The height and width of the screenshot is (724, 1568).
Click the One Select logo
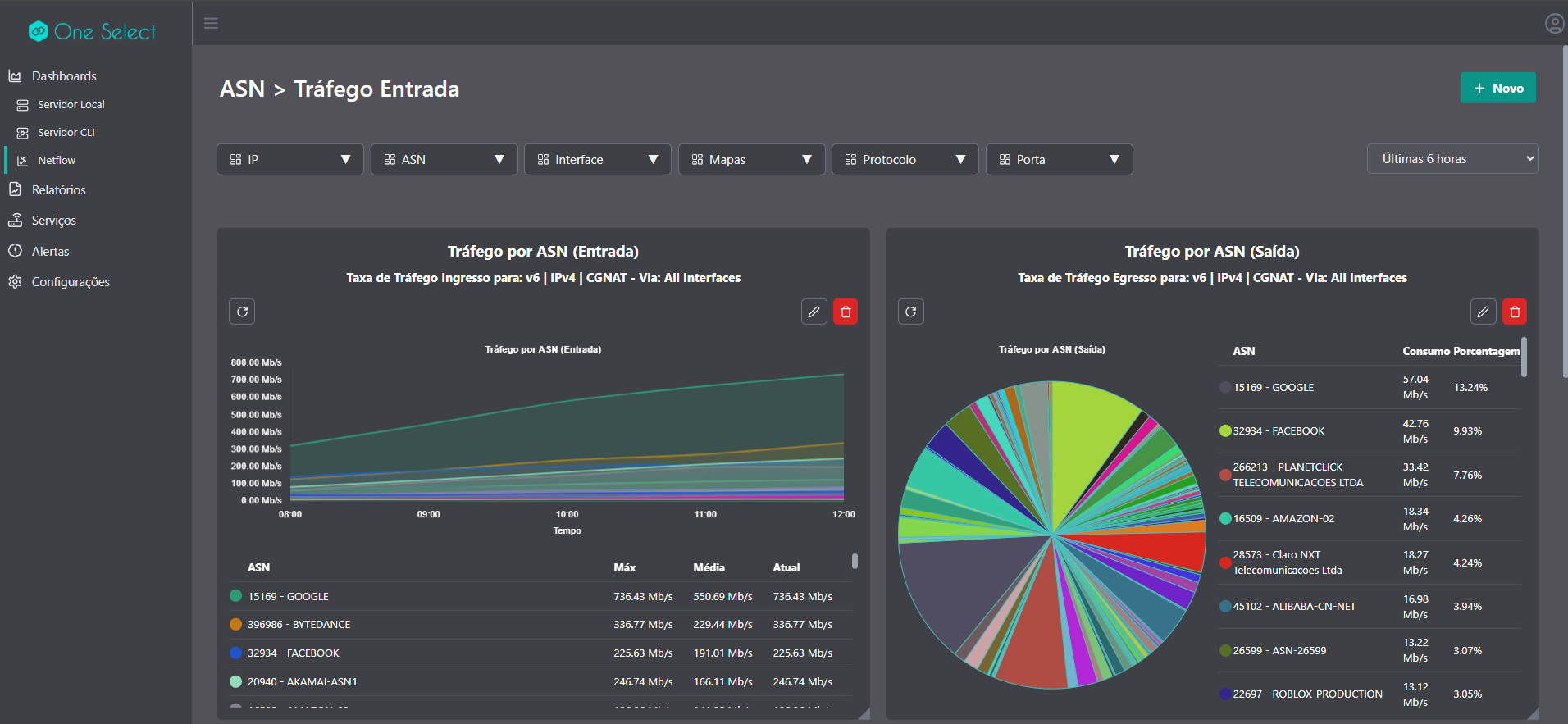click(x=92, y=31)
